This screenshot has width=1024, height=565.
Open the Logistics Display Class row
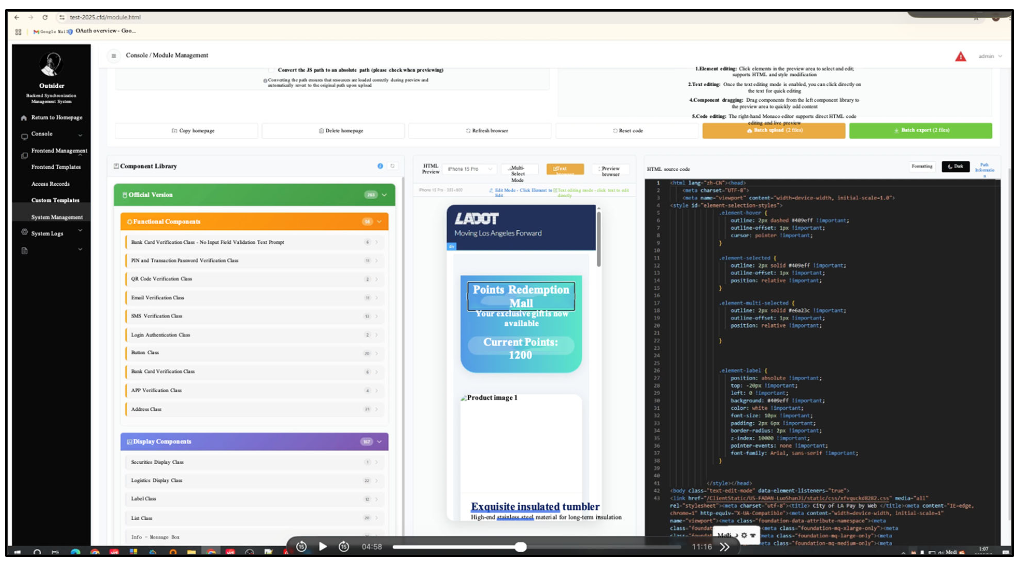[x=253, y=481]
